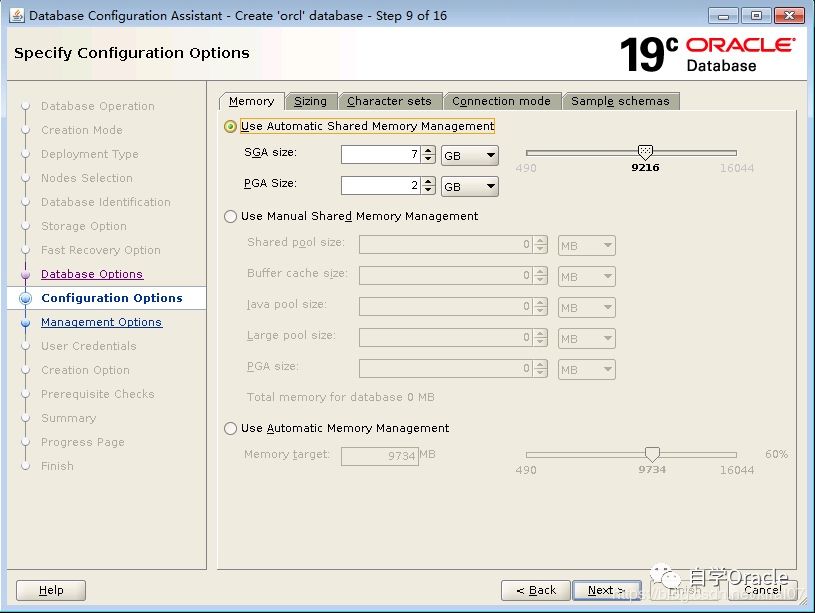This screenshot has width=815, height=613.
Task: Open the PGA size unit dropdown
Action: point(470,187)
